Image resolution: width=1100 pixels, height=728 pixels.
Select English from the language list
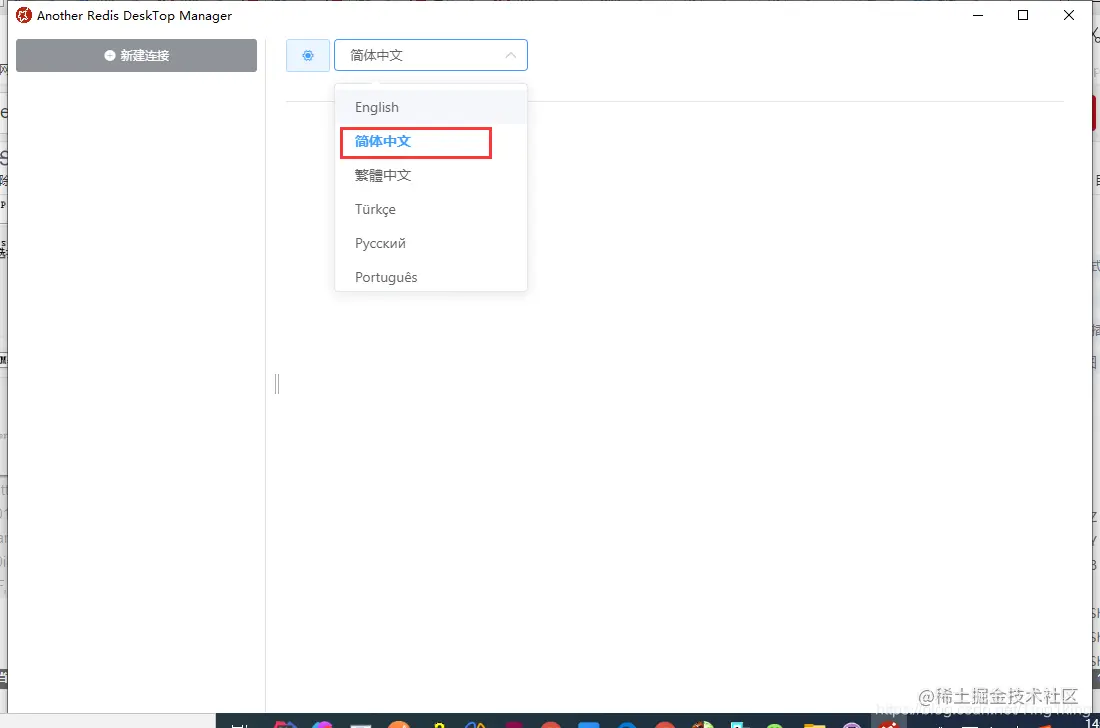[431, 107]
